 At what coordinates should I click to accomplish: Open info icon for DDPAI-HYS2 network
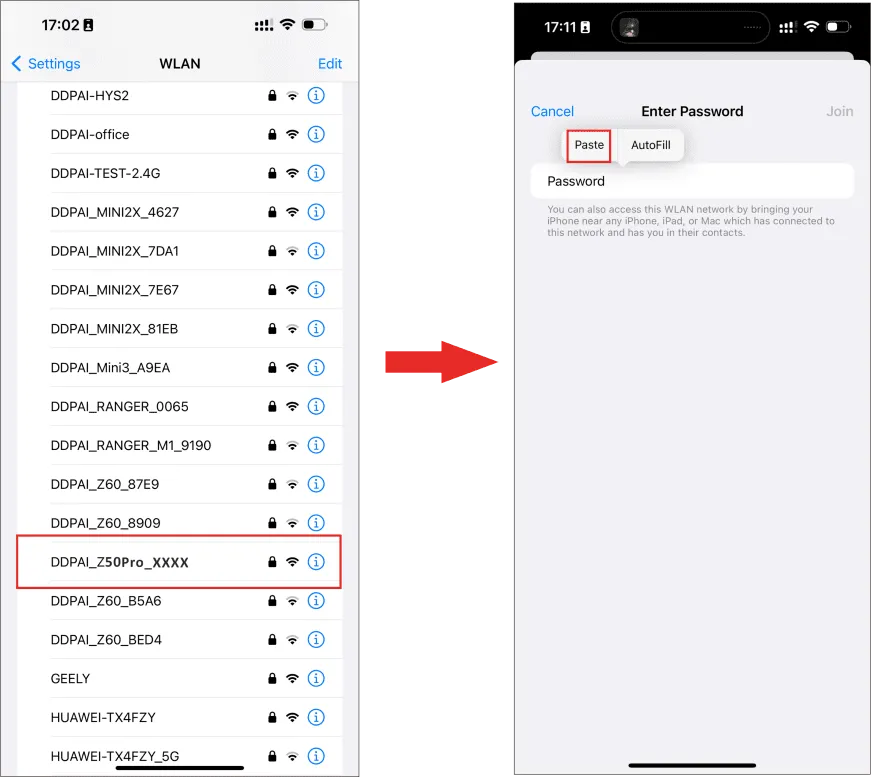316,96
